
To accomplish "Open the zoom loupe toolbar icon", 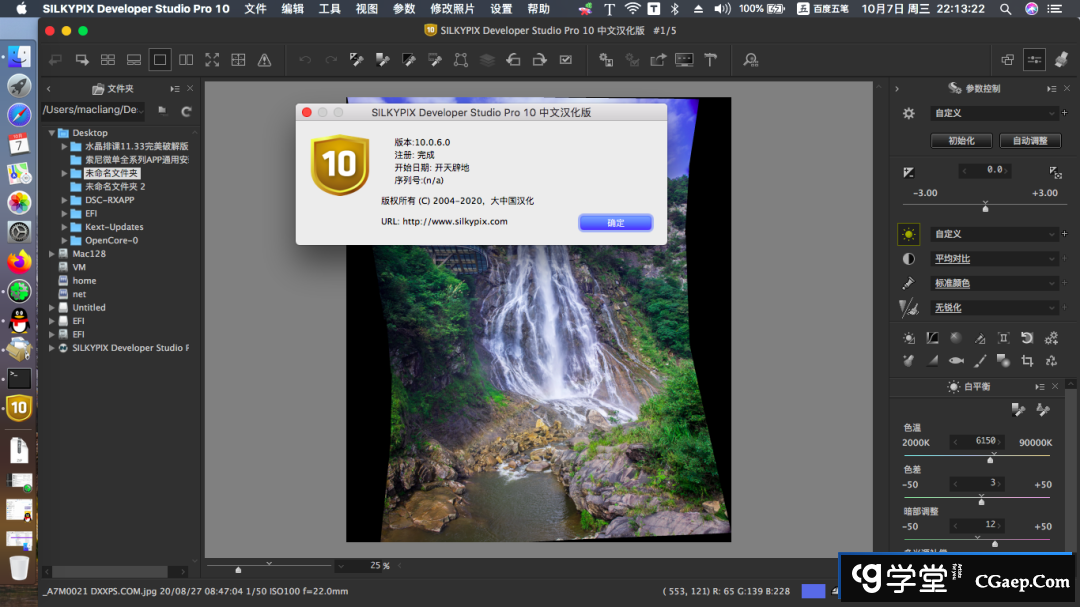I will (750, 60).
